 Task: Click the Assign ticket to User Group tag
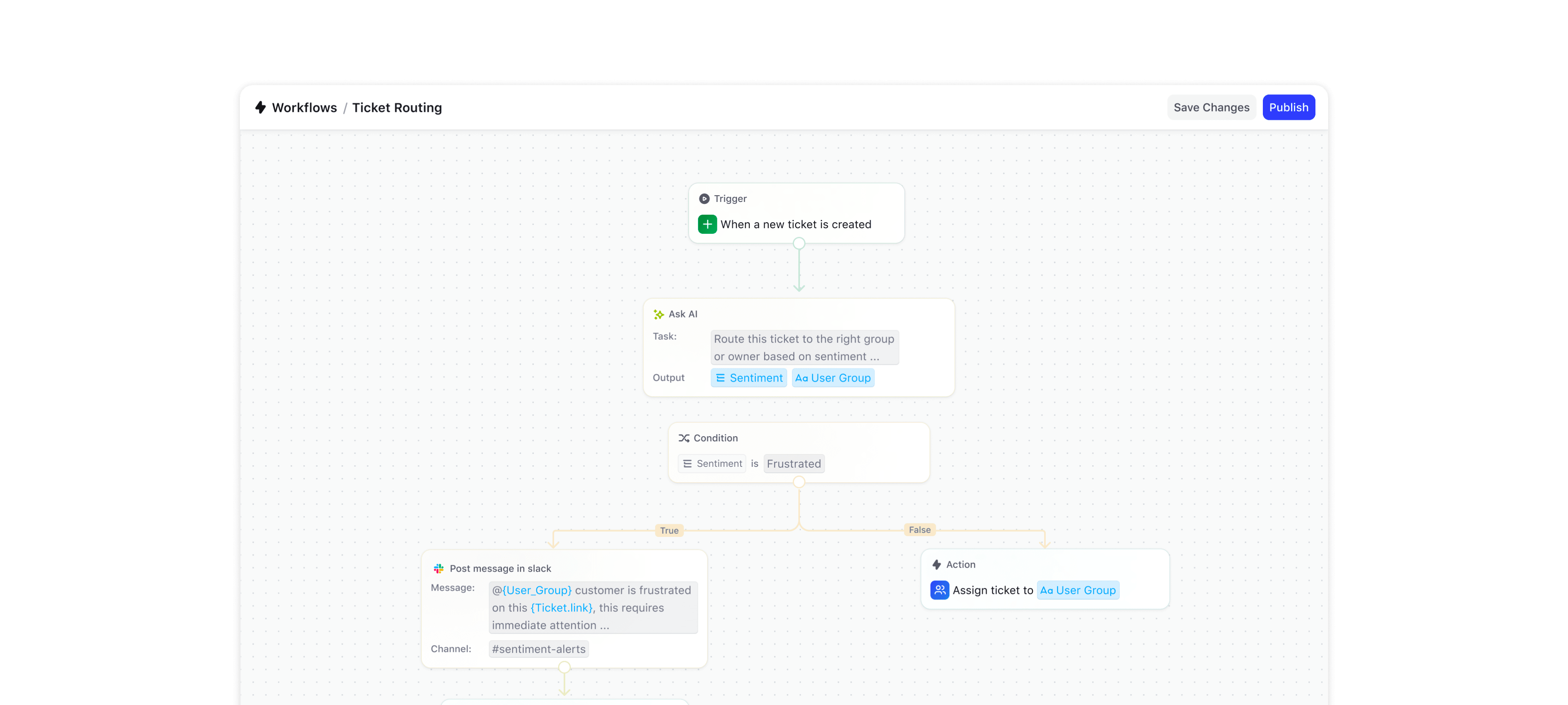click(1078, 590)
